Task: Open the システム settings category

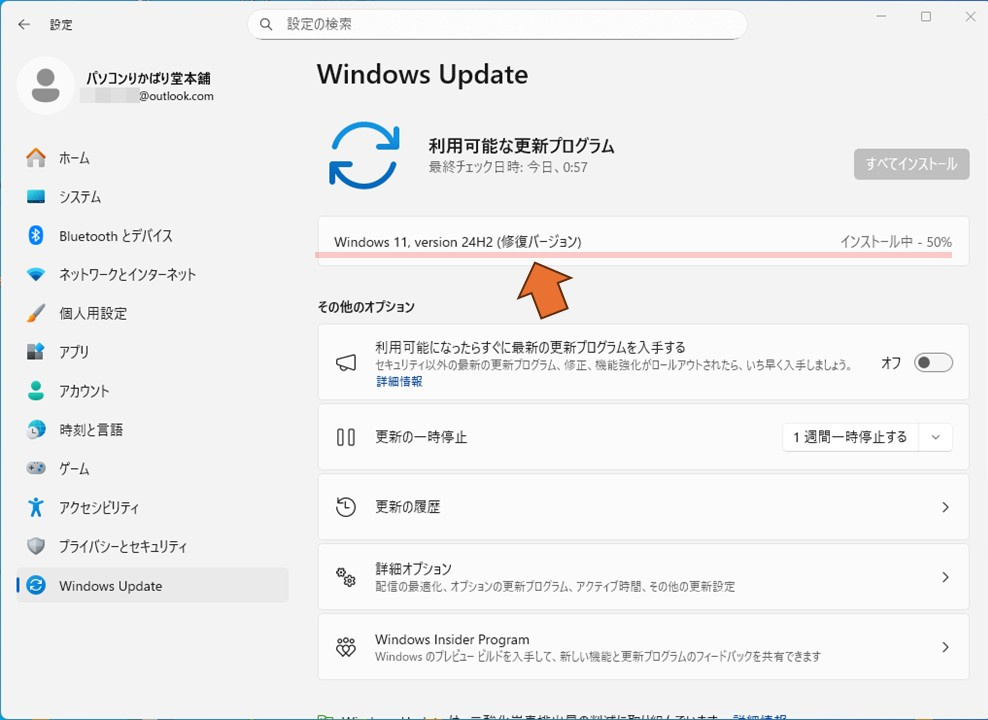Action: point(80,197)
